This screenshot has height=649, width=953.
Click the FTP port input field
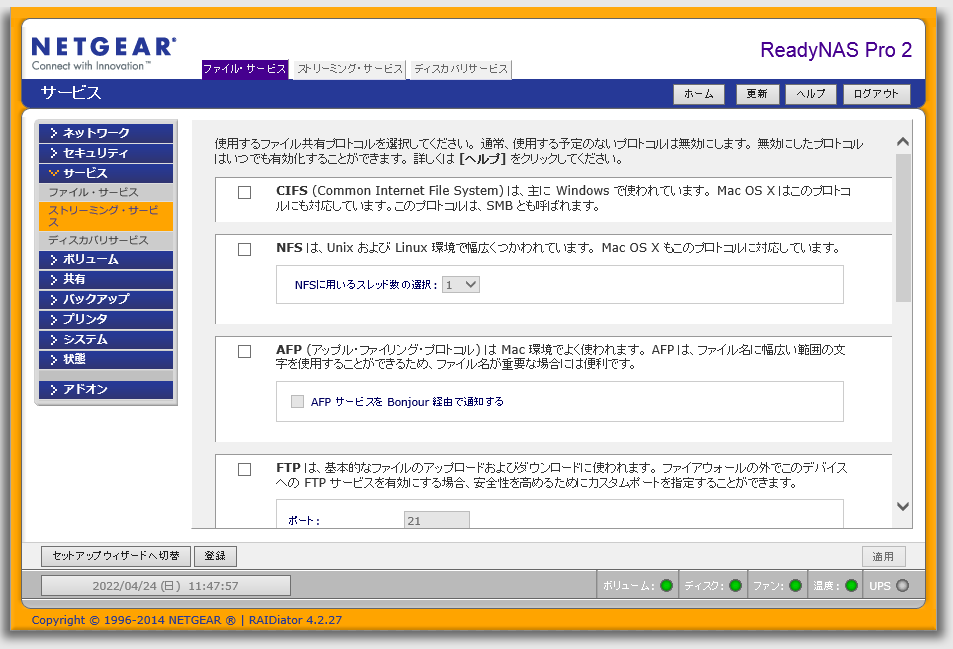[436, 518]
